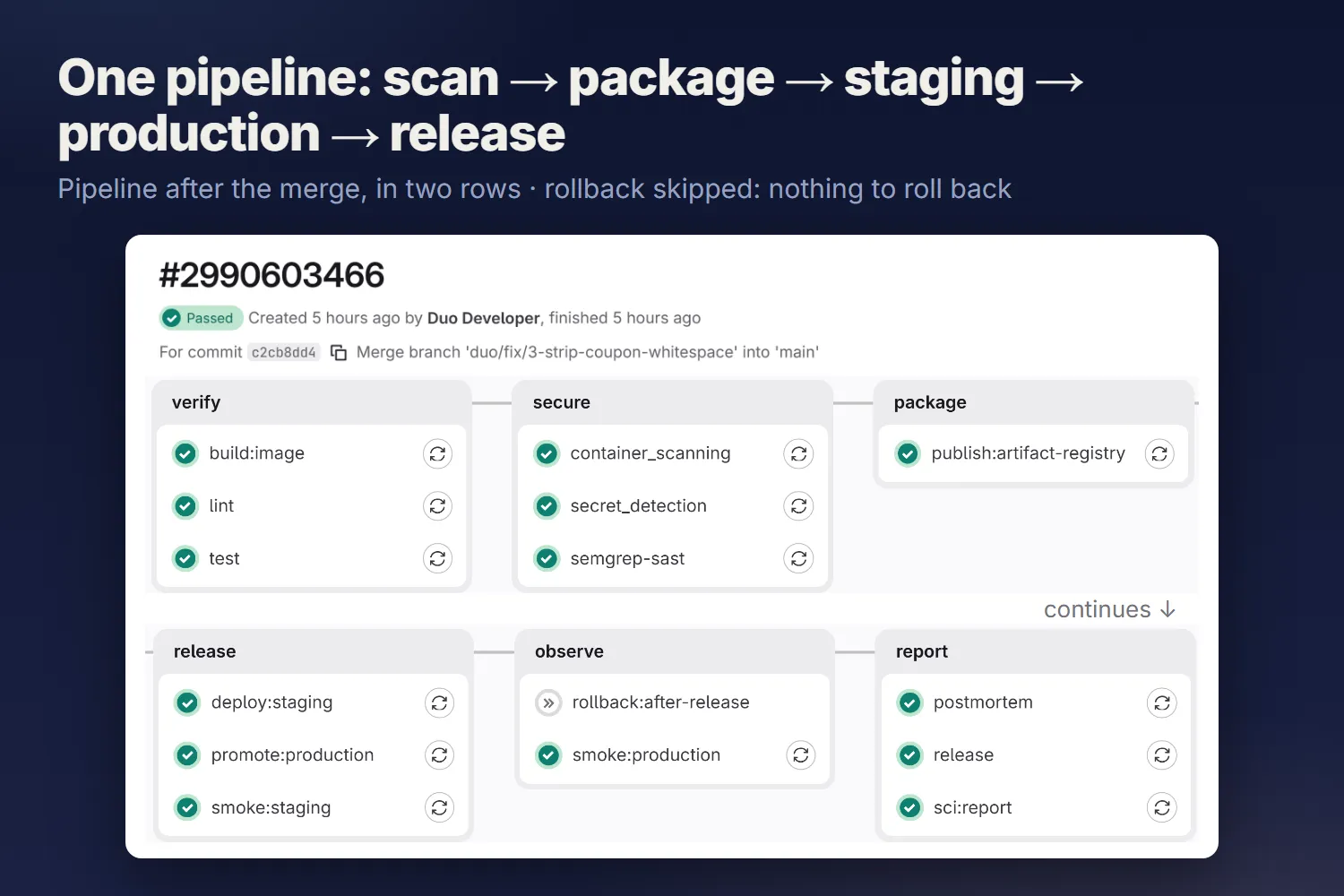Click the Passed pipeline status badge

pos(202,318)
